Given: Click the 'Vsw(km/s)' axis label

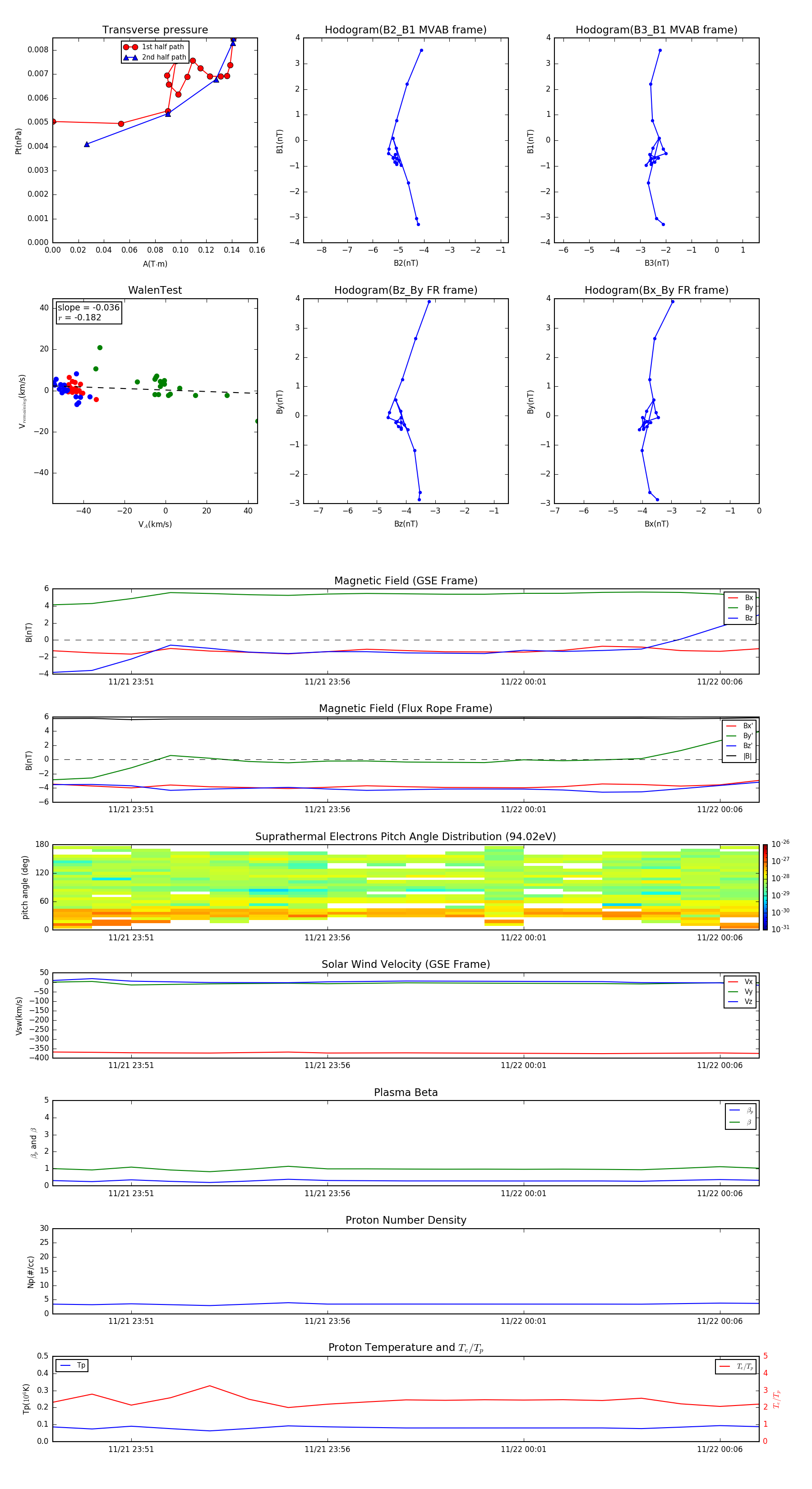Looking at the screenshot, I should click(x=19, y=1016).
